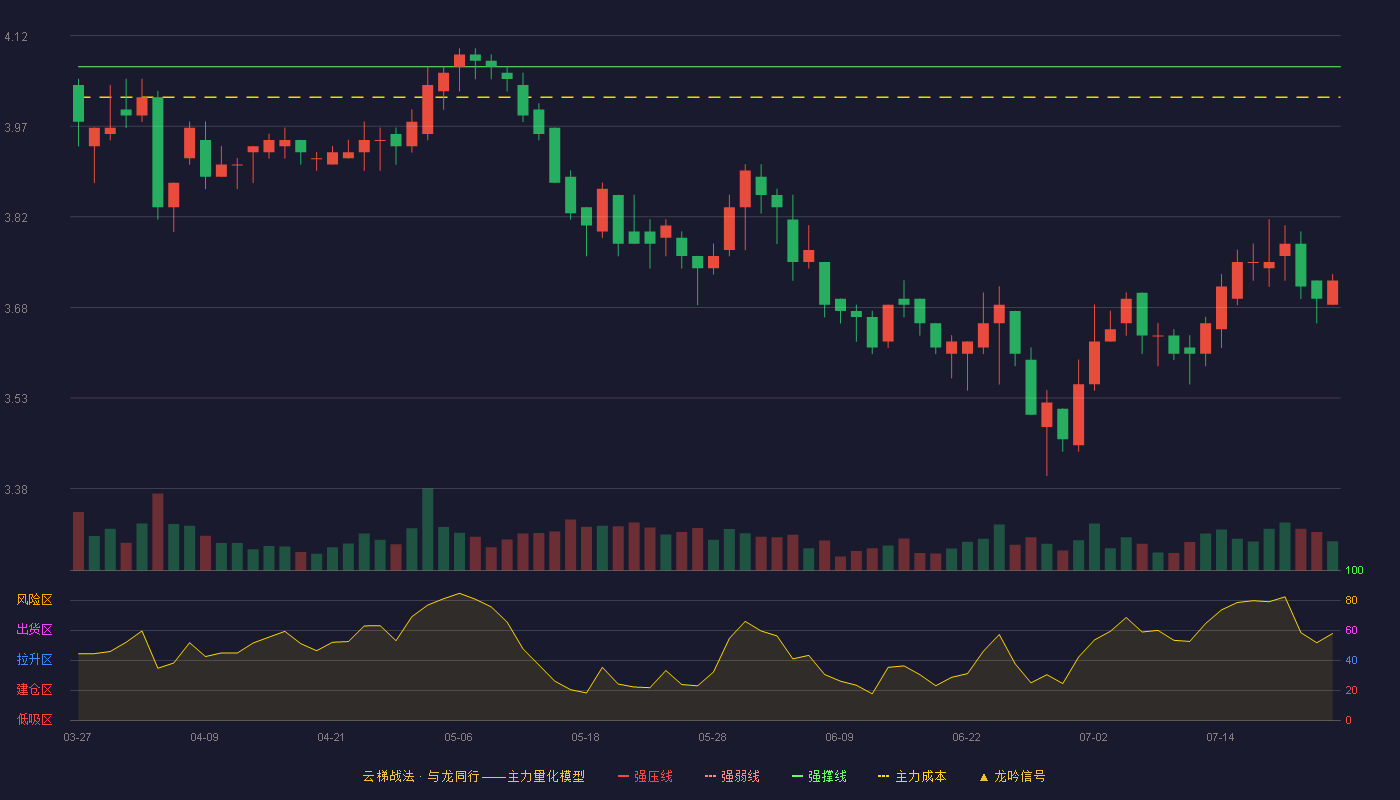
Task: Click the 06-22 date label
Action: pyautogui.click(x=966, y=737)
